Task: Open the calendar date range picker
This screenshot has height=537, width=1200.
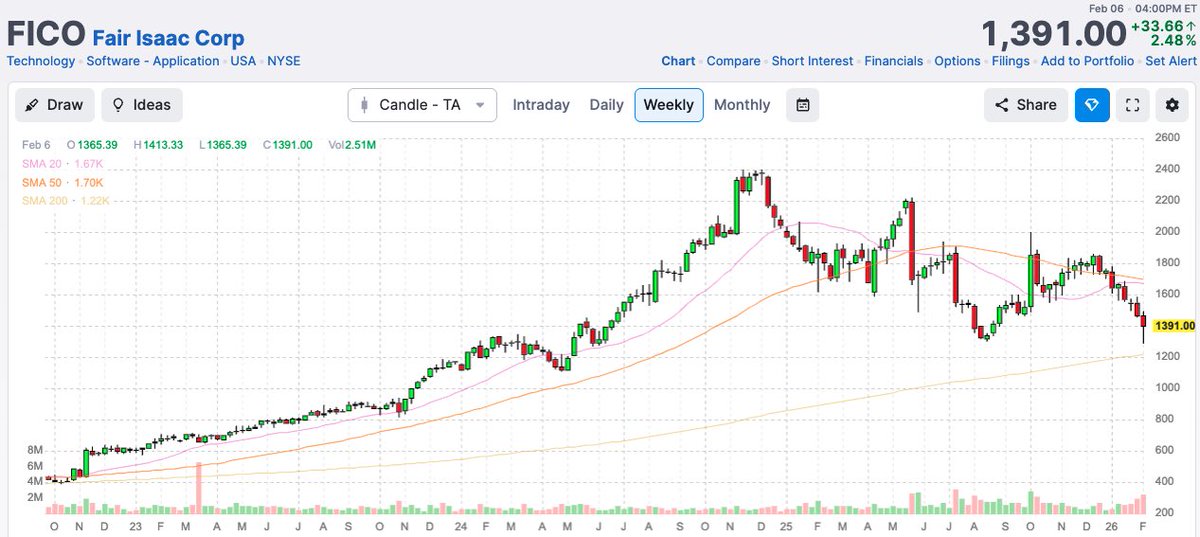Action: (x=803, y=105)
